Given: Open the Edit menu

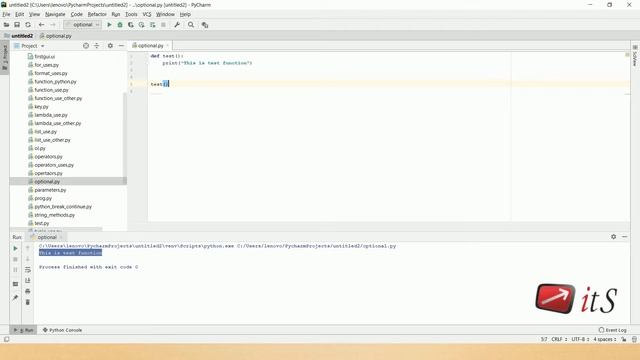Looking at the screenshot, I should pyautogui.click(x=20, y=14).
